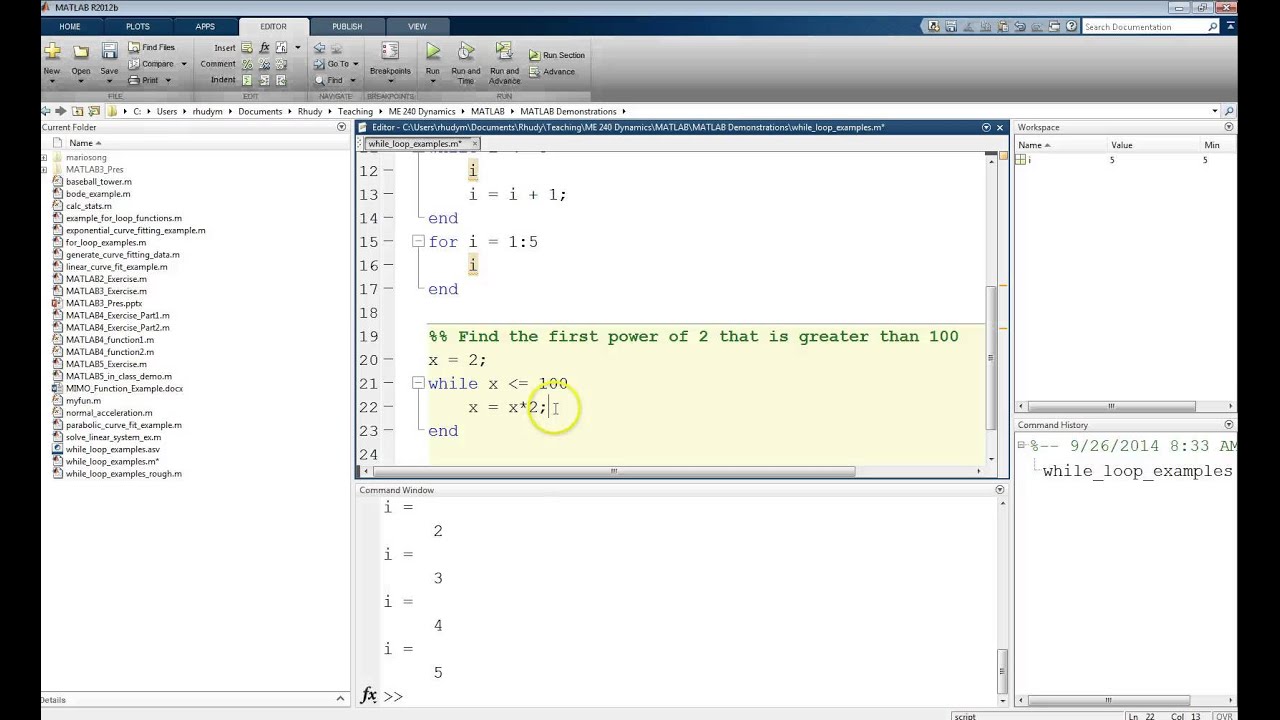Click the fx insert function icon
The height and width of the screenshot is (720, 1280).
(265, 47)
